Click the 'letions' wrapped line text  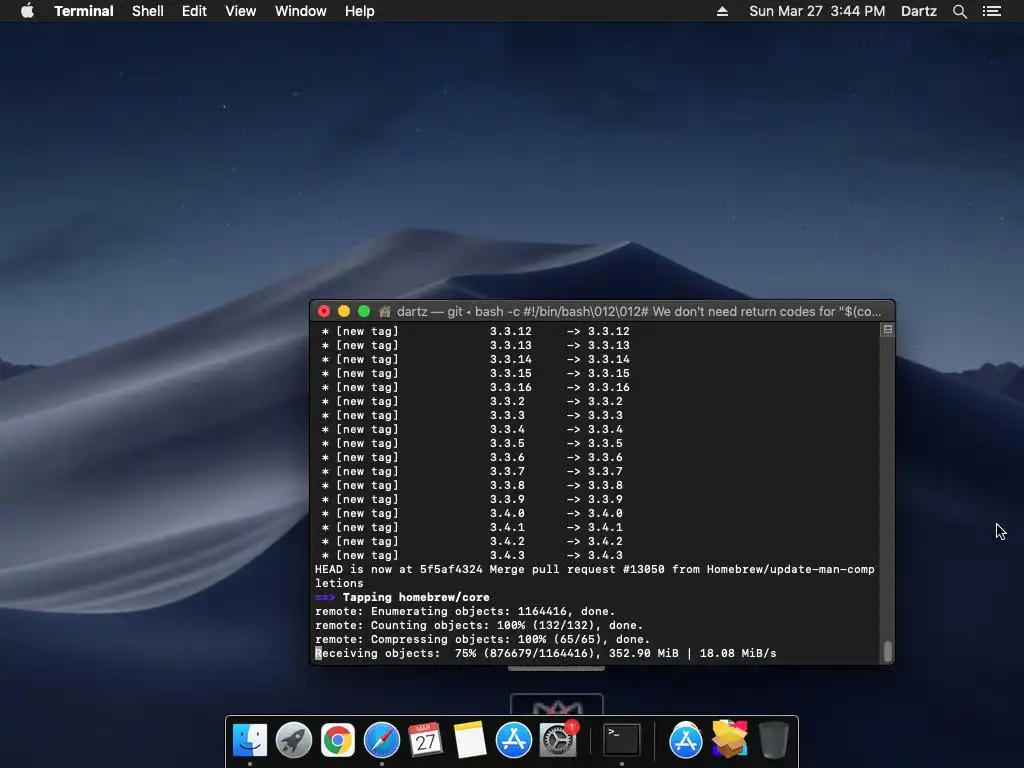(x=339, y=583)
